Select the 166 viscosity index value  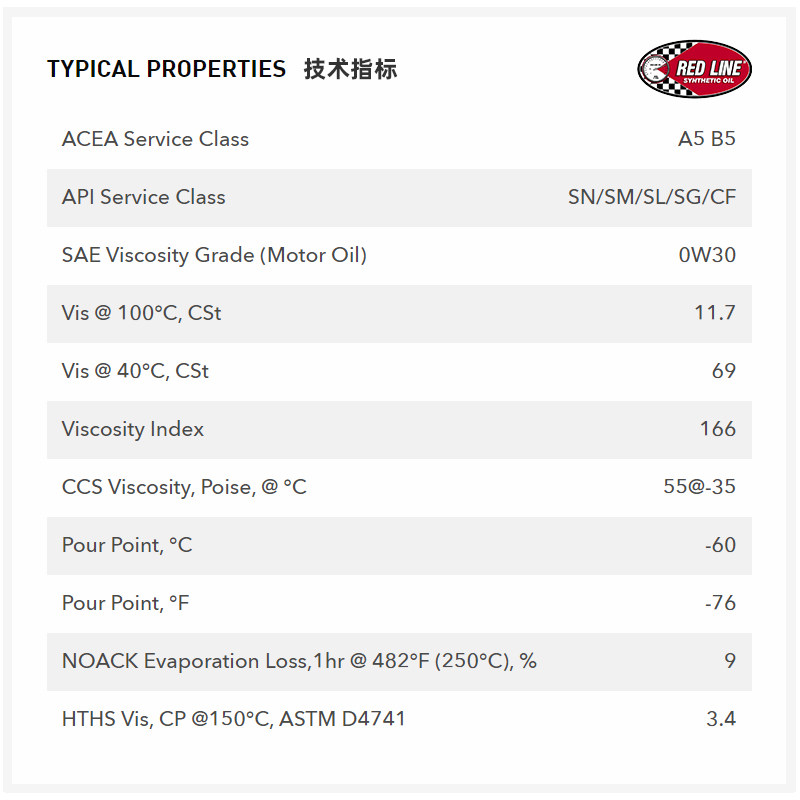click(x=717, y=429)
